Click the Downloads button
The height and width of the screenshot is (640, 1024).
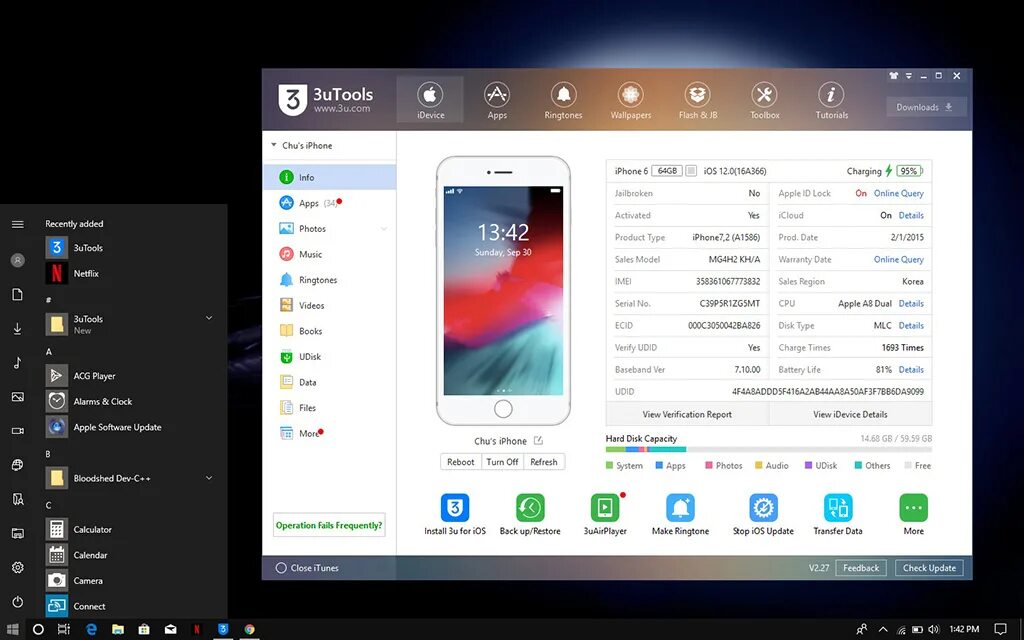click(x=926, y=107)
